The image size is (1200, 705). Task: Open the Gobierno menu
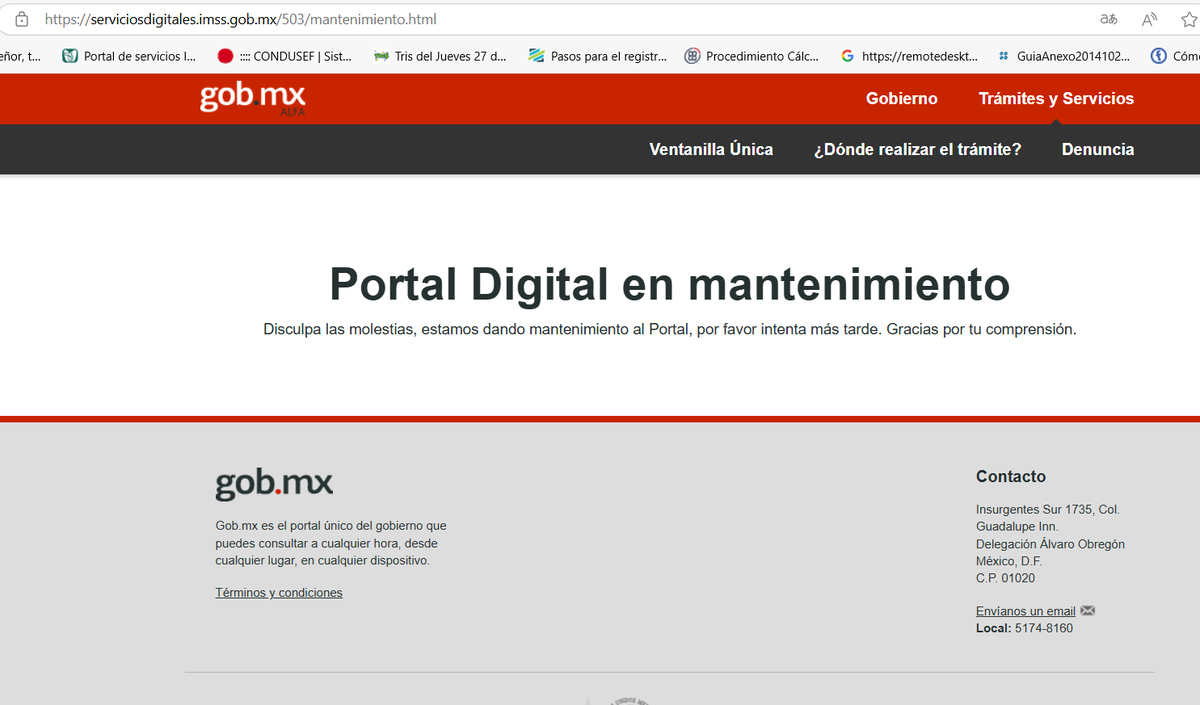coord(902,98)
